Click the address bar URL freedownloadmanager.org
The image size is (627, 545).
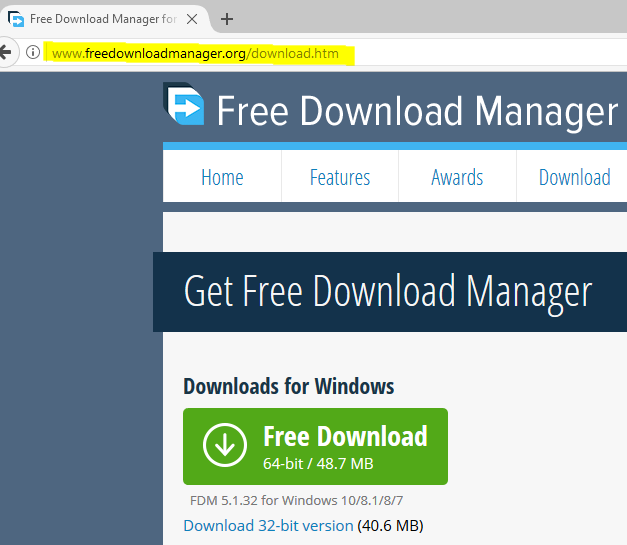pos(195,53)
